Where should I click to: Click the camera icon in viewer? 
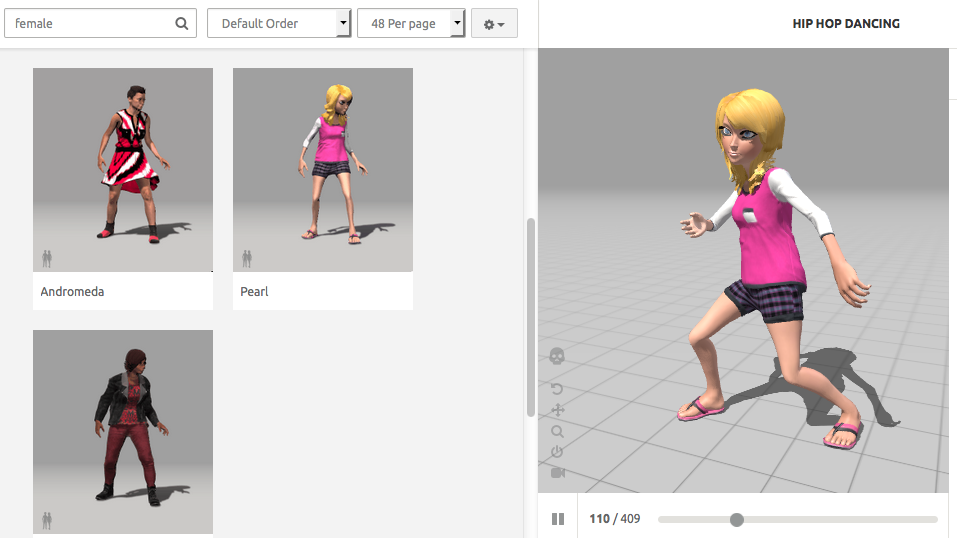[558, 473]
